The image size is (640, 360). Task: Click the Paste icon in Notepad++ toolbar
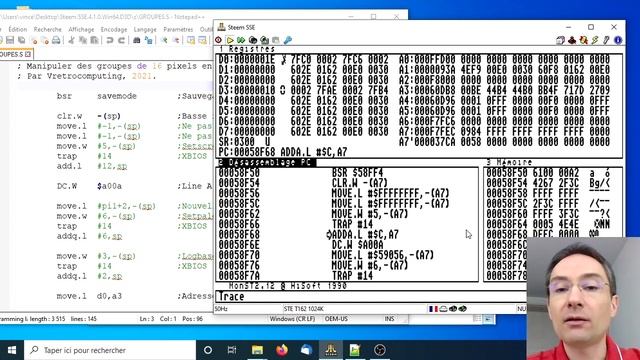click(x=94, y=40)
